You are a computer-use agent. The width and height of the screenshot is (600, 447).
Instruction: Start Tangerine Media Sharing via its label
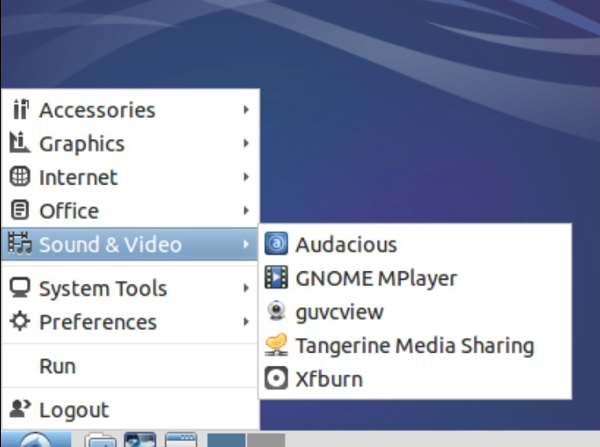pyautogui.click(x=415, y=346)
